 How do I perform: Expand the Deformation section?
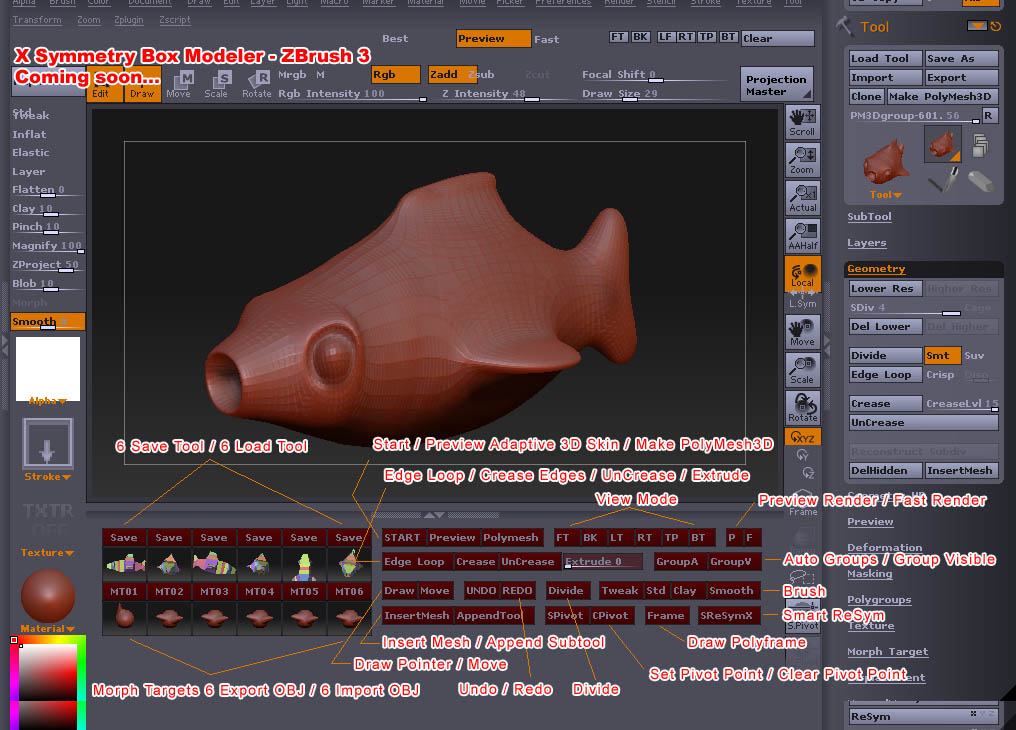click(887, 547)
